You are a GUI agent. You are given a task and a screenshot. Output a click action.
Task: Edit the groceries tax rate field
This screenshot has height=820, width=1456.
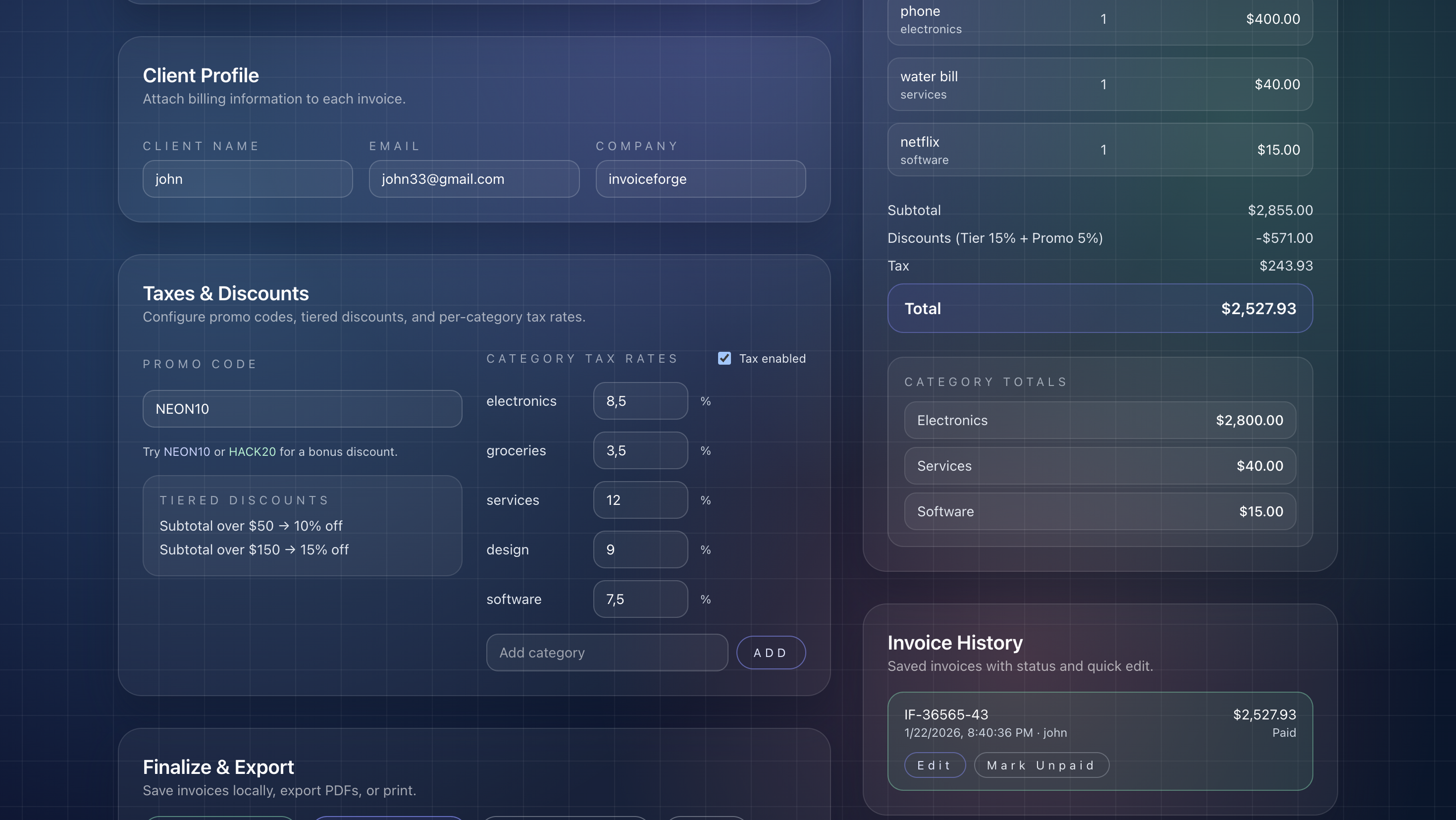(x=640, y=451)
